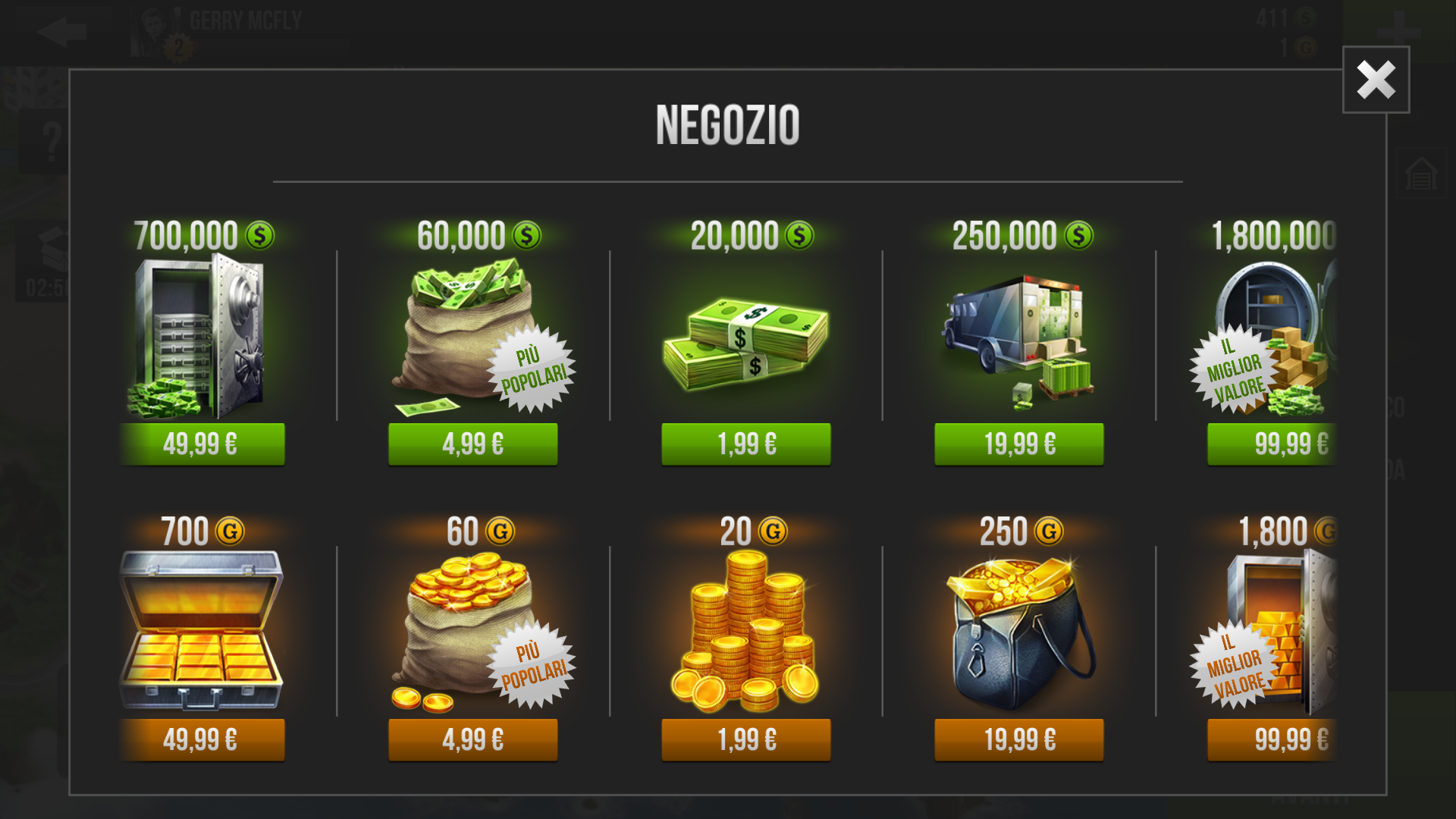This screenshot has width=1456, height=819.
Task: Close the Negozio shop window
Action: coord(1376,80)
